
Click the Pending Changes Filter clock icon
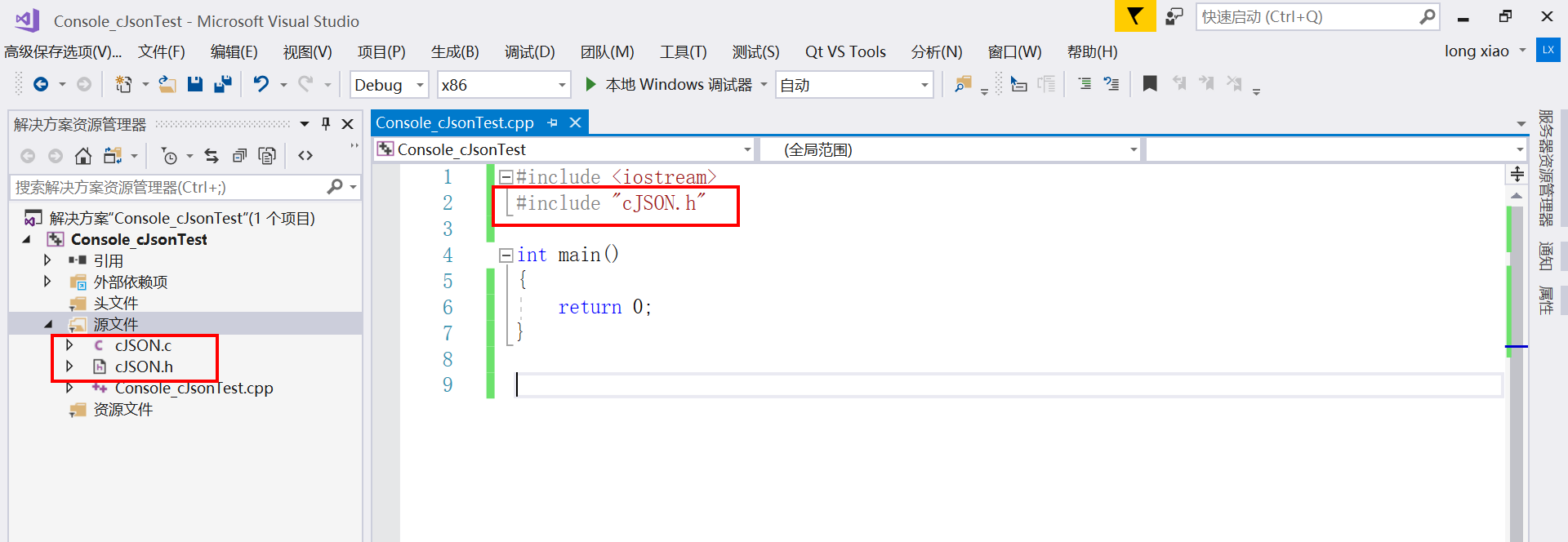click(x=169, y=156)
